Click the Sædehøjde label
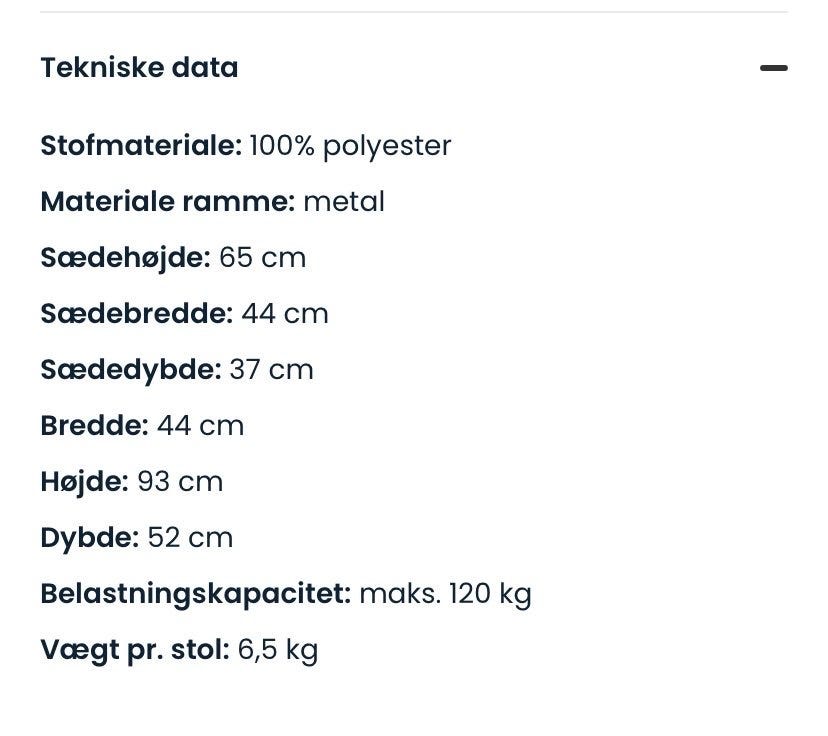The image size is (828, 736). click(x=125, y=258)
